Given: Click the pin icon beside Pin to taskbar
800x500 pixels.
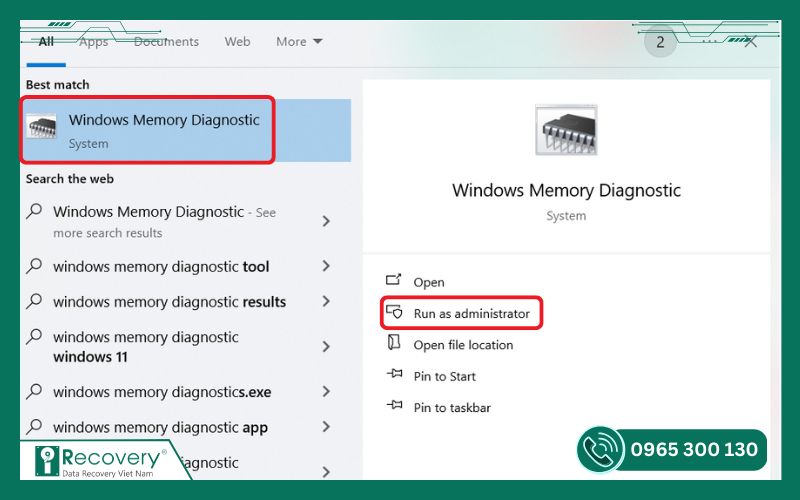Looking at the screenshot, I should tap(394, 405).
